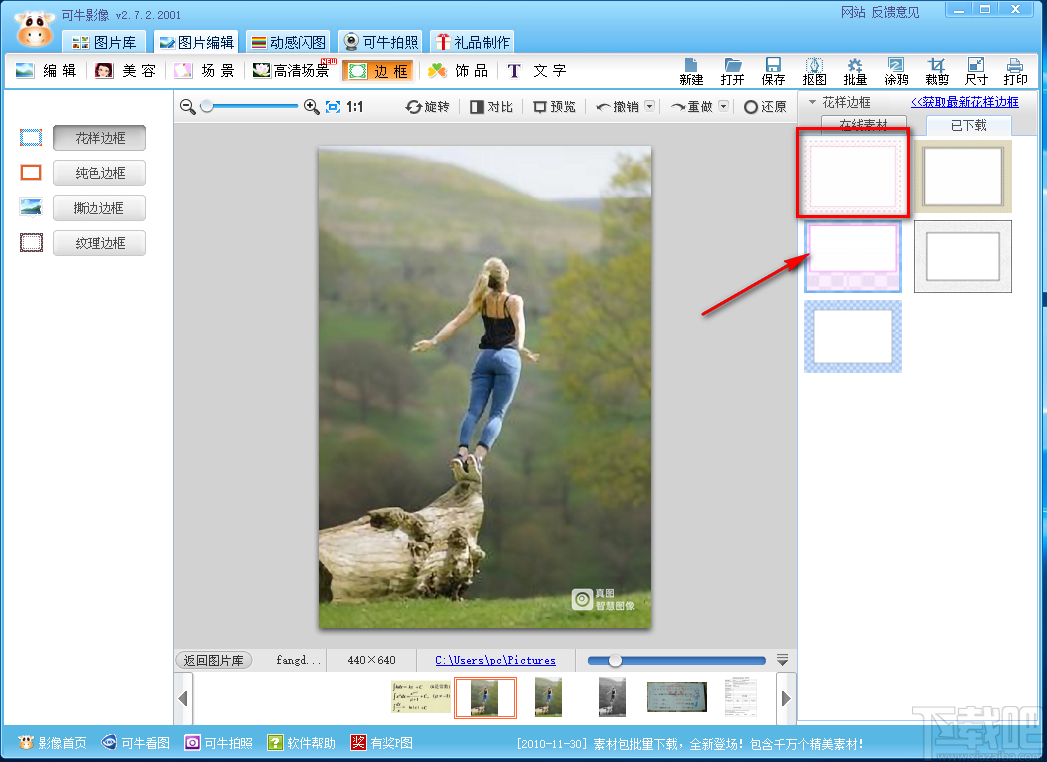Collapse the 花样边框 panel triangle

813,102
